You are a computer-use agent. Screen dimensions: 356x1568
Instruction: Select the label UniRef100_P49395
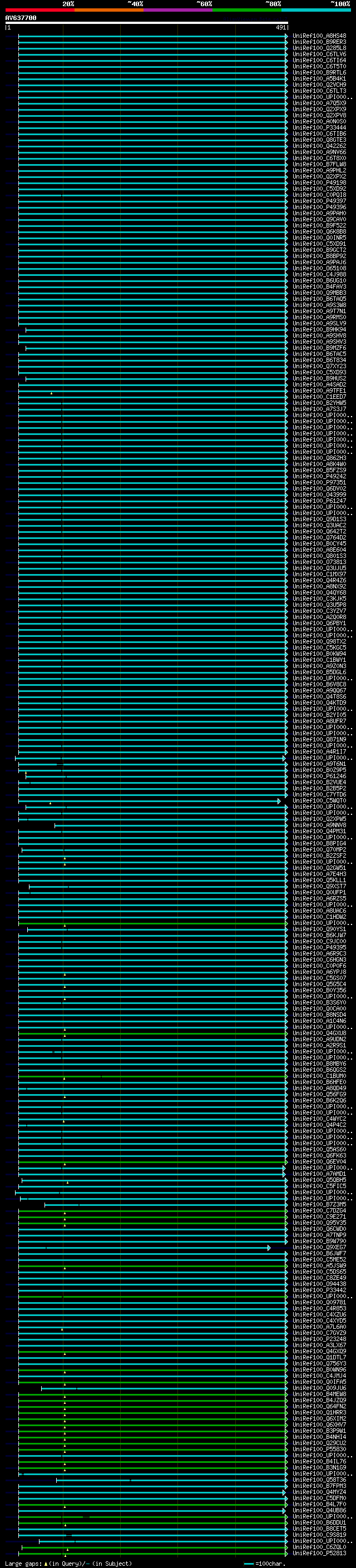[319, 948]
